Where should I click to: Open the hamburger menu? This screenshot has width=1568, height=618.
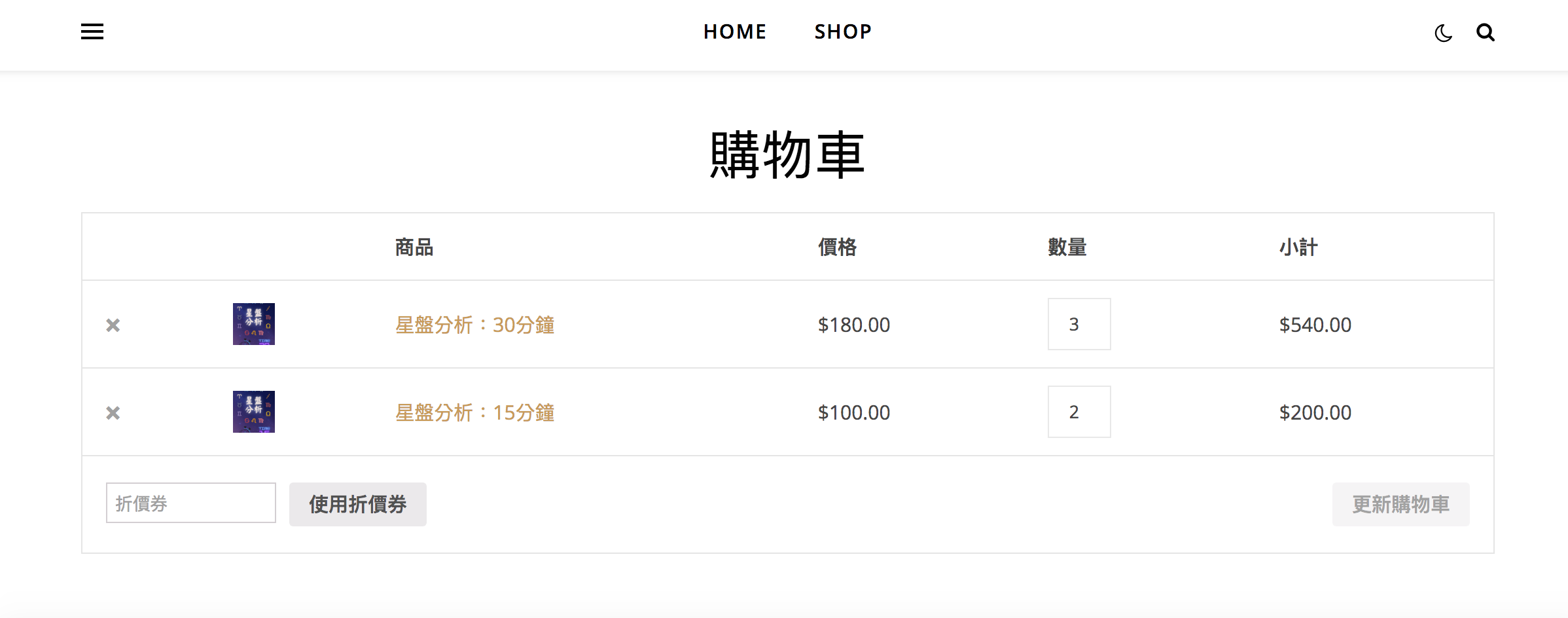click(x=92, y=31)
